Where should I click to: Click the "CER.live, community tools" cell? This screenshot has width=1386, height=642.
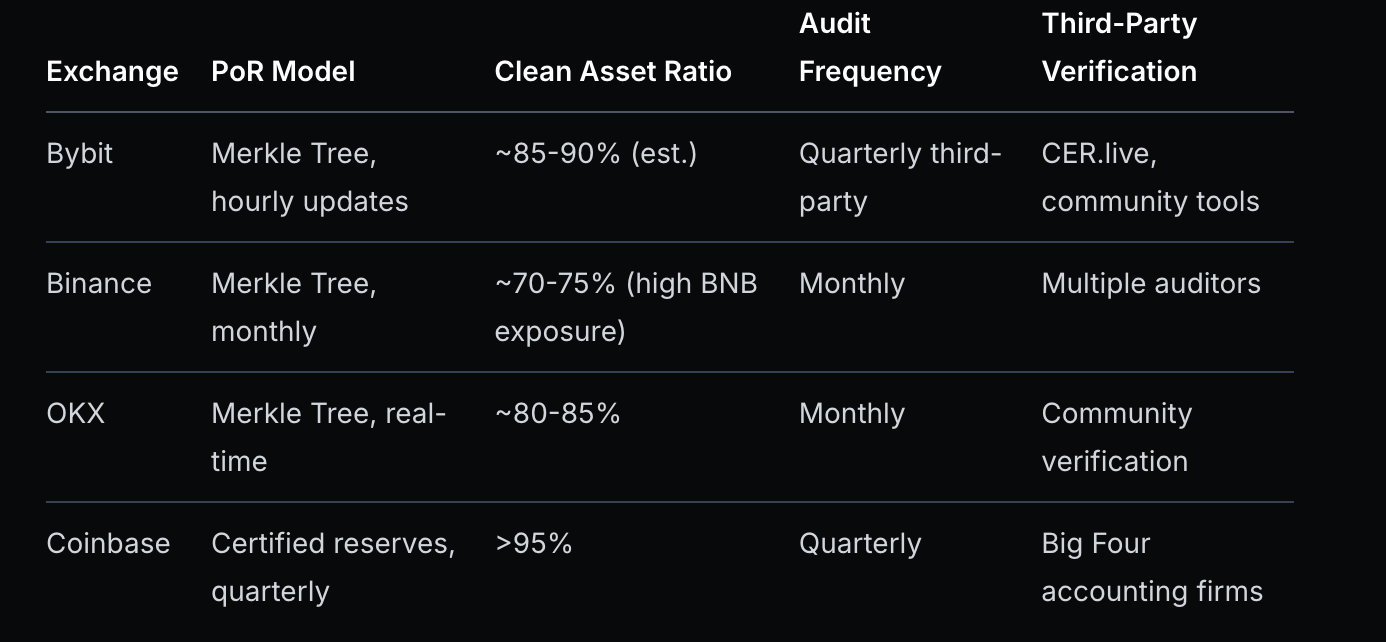1150,178
